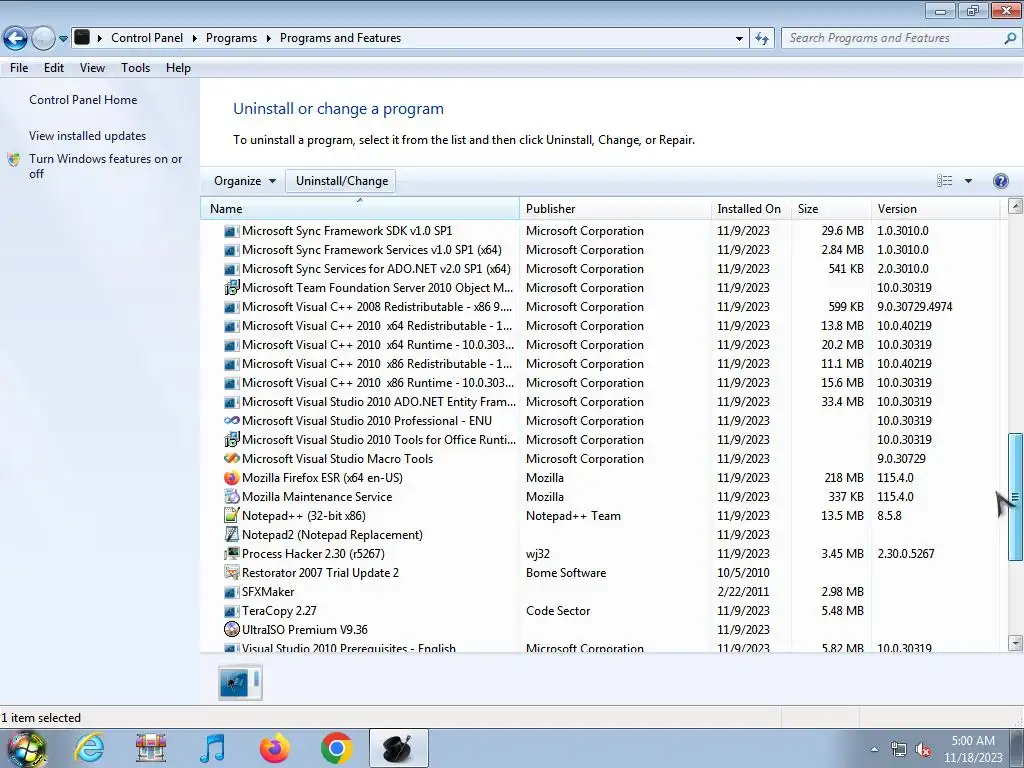The width and height of the screenshot is (1024, 768).
Task: Open the recent pages dropdown arrow
Action: click(63, 39)
